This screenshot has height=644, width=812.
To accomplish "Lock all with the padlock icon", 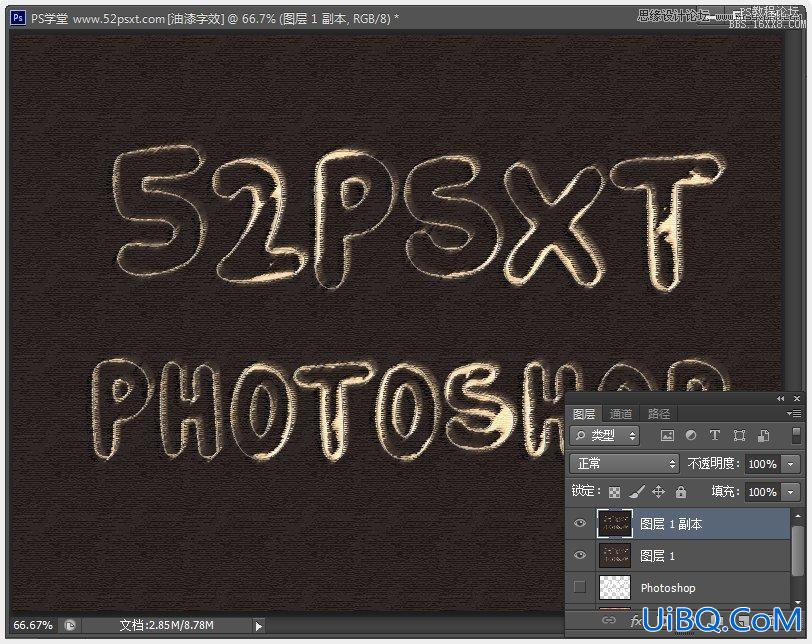I will pos(680,492).
